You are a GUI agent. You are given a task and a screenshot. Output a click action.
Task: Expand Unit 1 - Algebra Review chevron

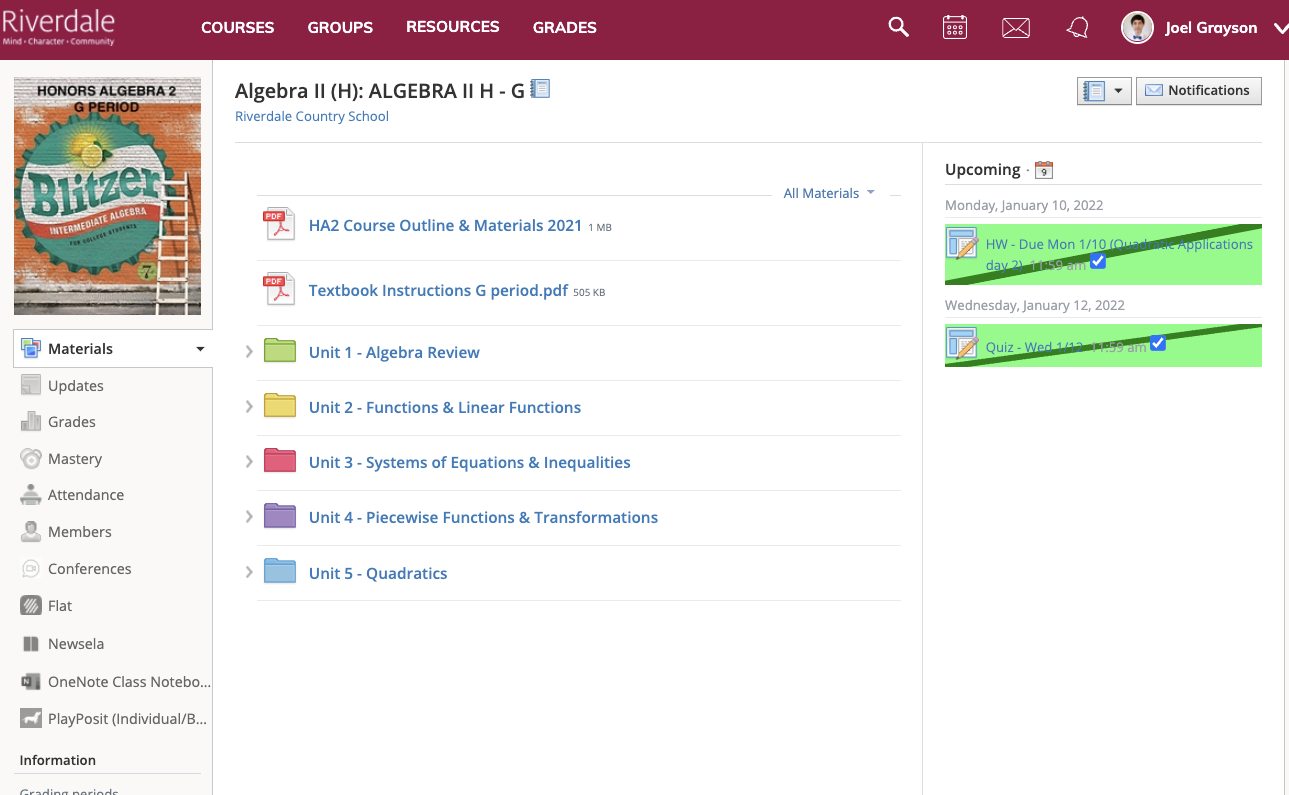249,352
